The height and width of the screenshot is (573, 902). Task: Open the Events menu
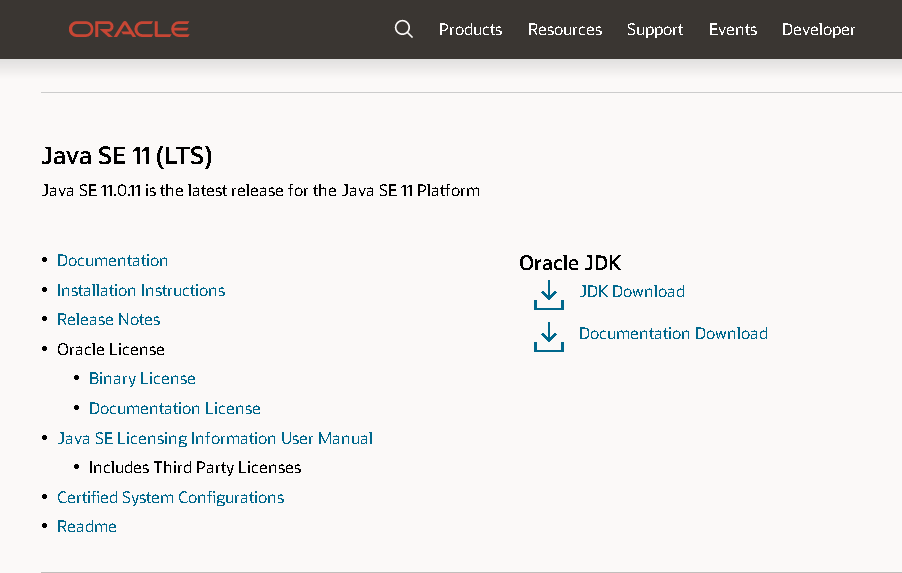tap(733, 29)
